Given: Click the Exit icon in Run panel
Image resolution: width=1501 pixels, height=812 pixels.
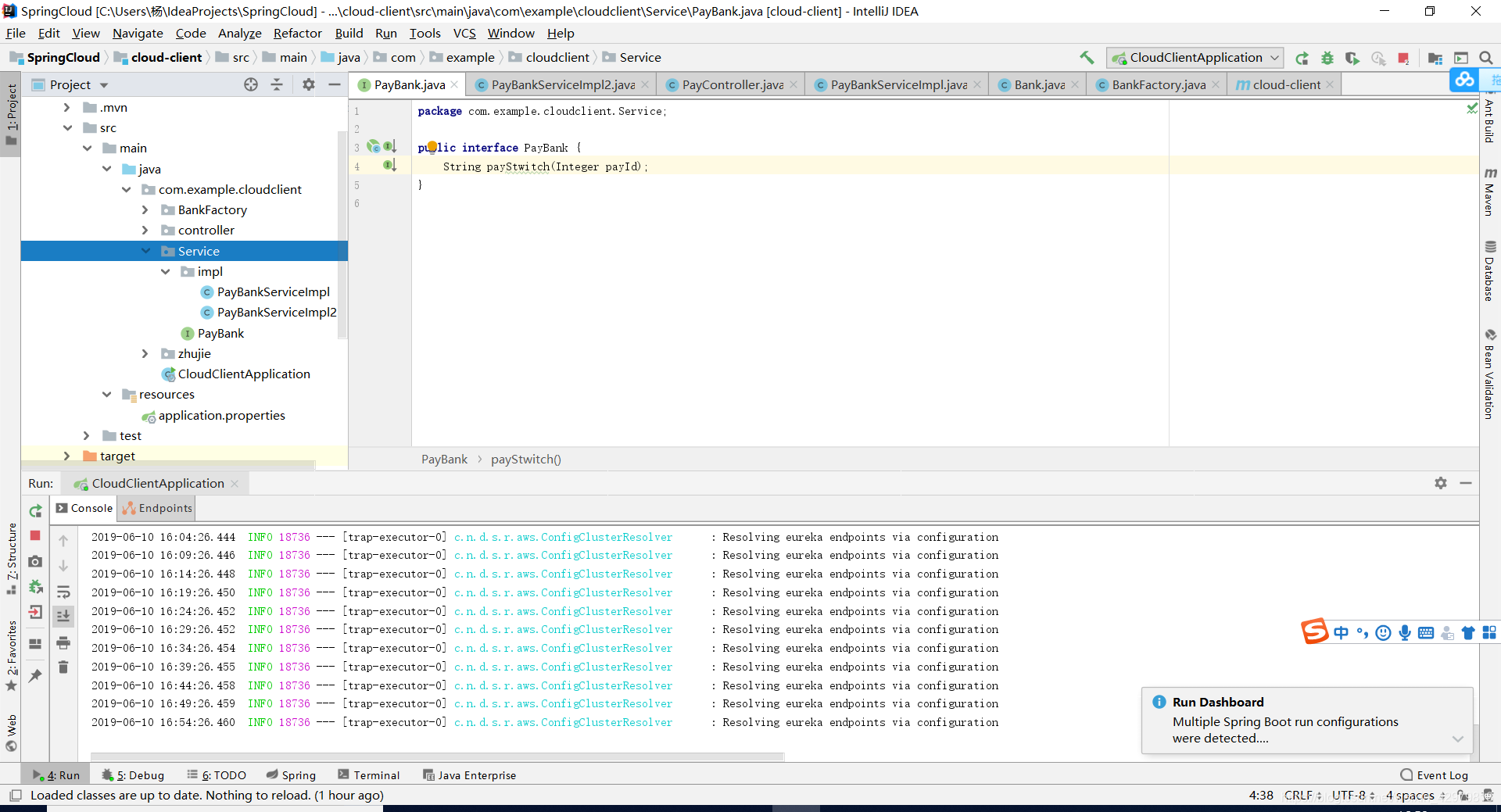Looking at the screenshot, I should 35,612.
